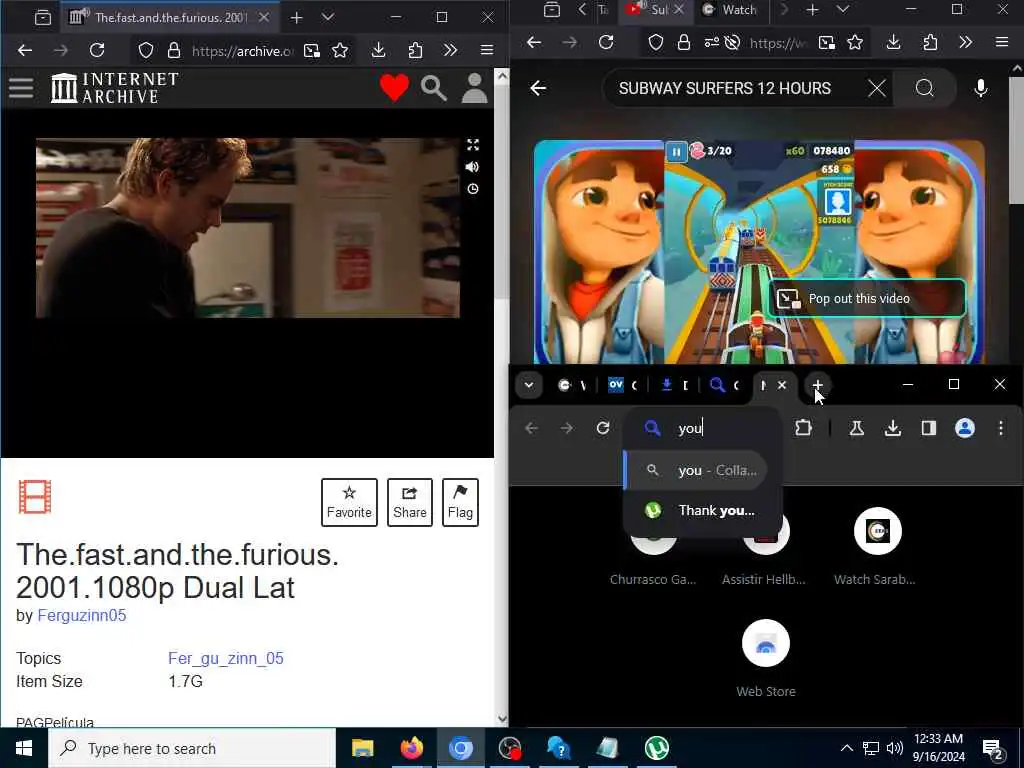Screen dimensions: 1024x768
Task: Bookmark YouTube page with star
Action: 855,42
